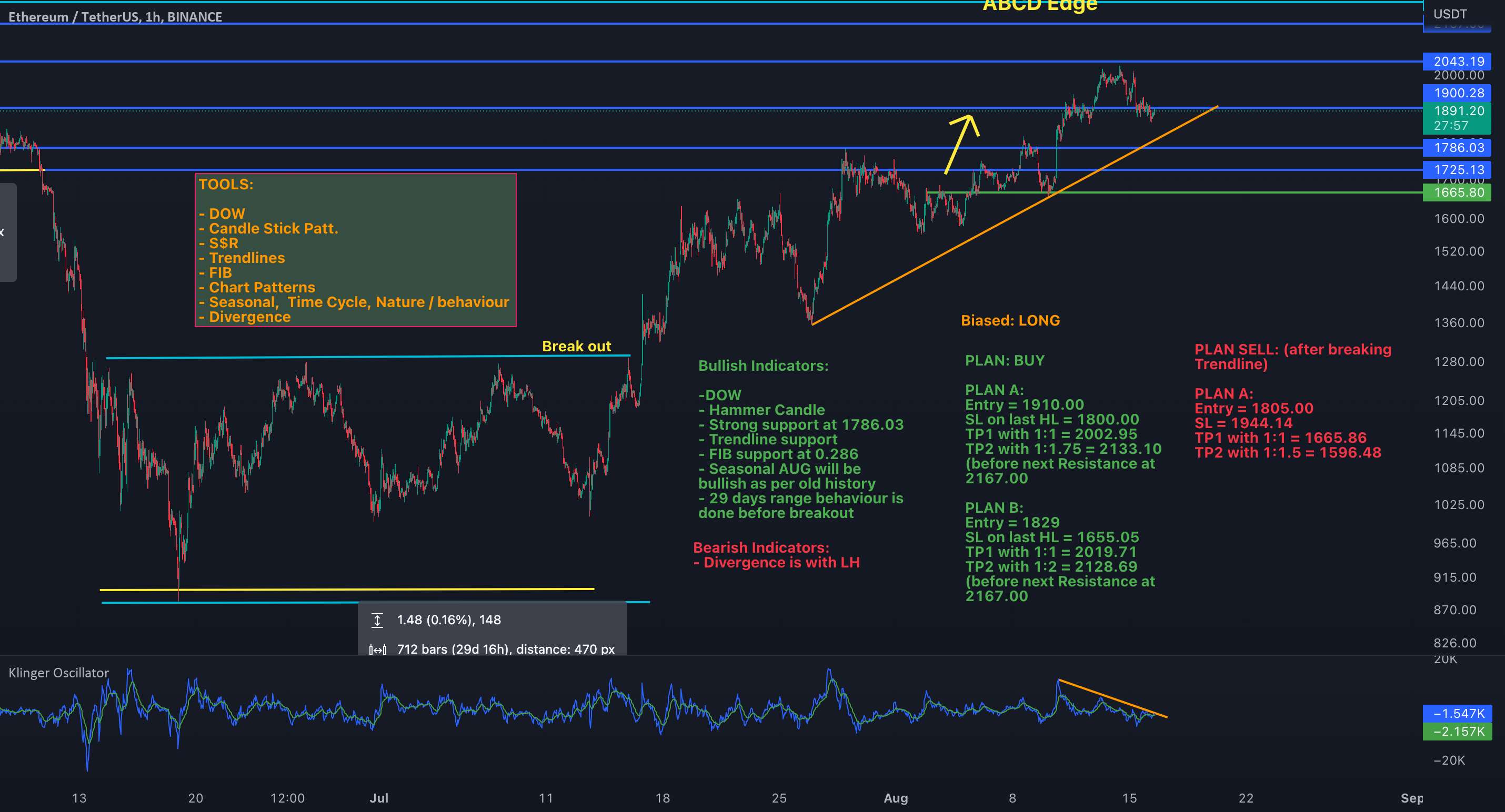
Task: Click the 1600.00 price axis value
Action: pyautogui.click(x=1459, y=218)
